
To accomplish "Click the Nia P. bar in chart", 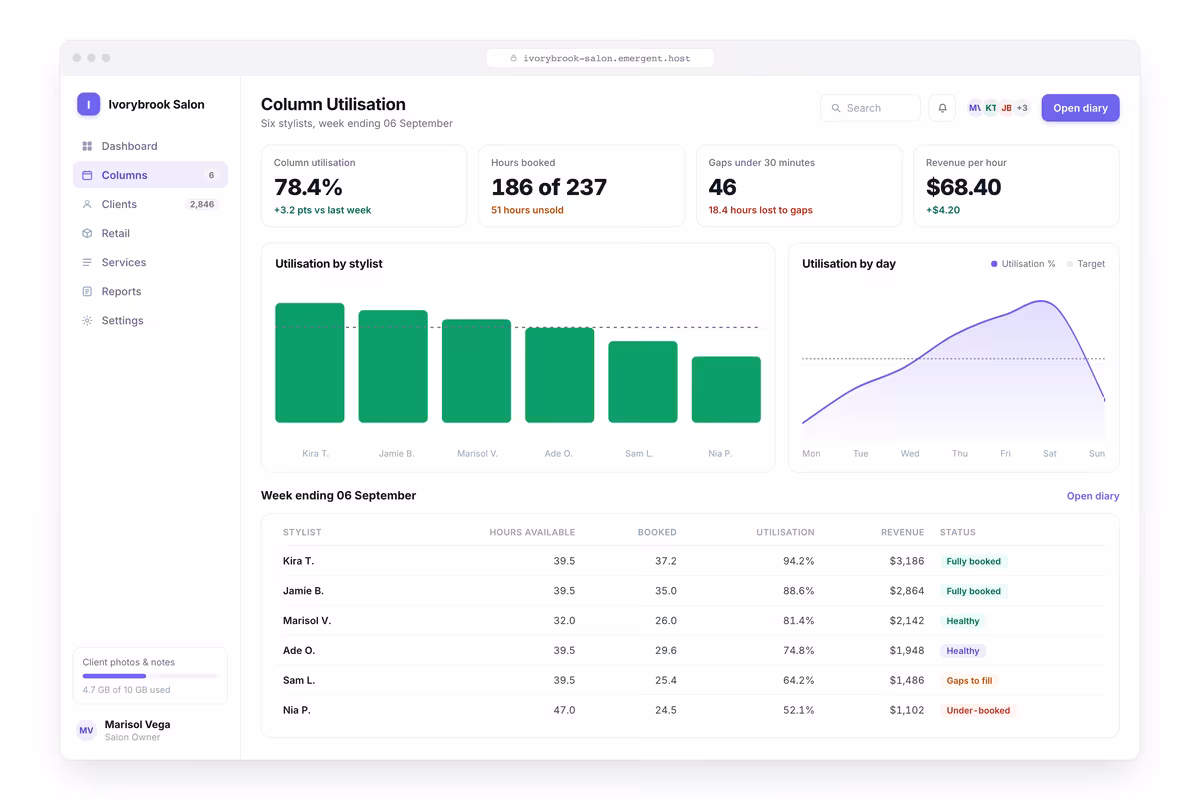I will pyautogui.click(x=726, y=390).
